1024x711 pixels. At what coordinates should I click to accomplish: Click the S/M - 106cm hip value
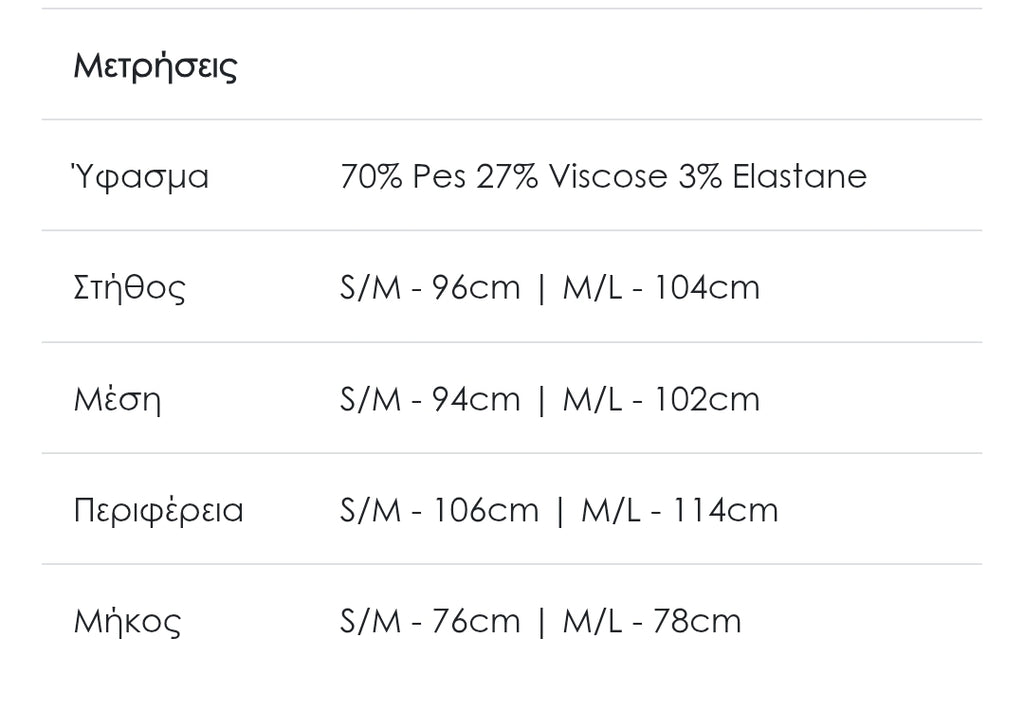point(439,510)
